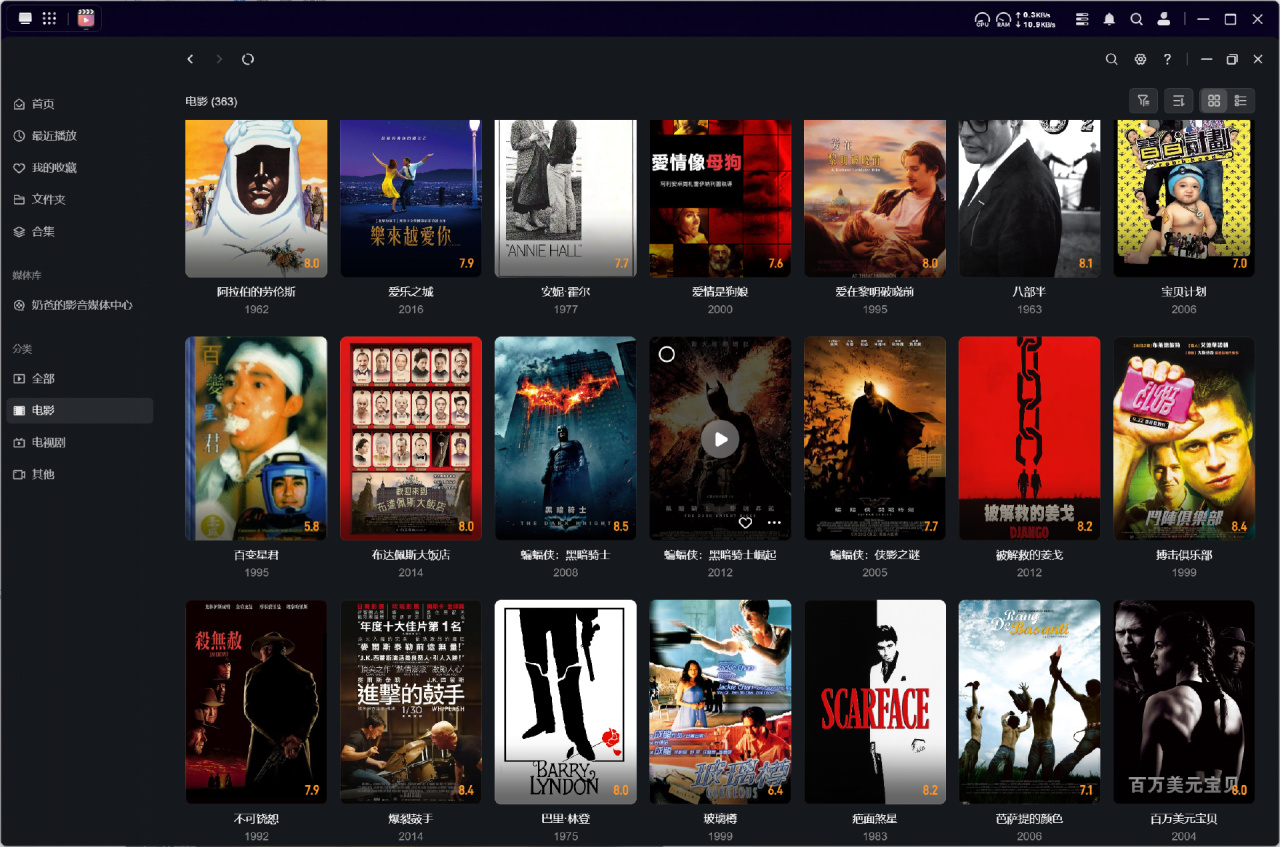
Task: Open the 玻璃樽 poster
Action: pos(720,702)
